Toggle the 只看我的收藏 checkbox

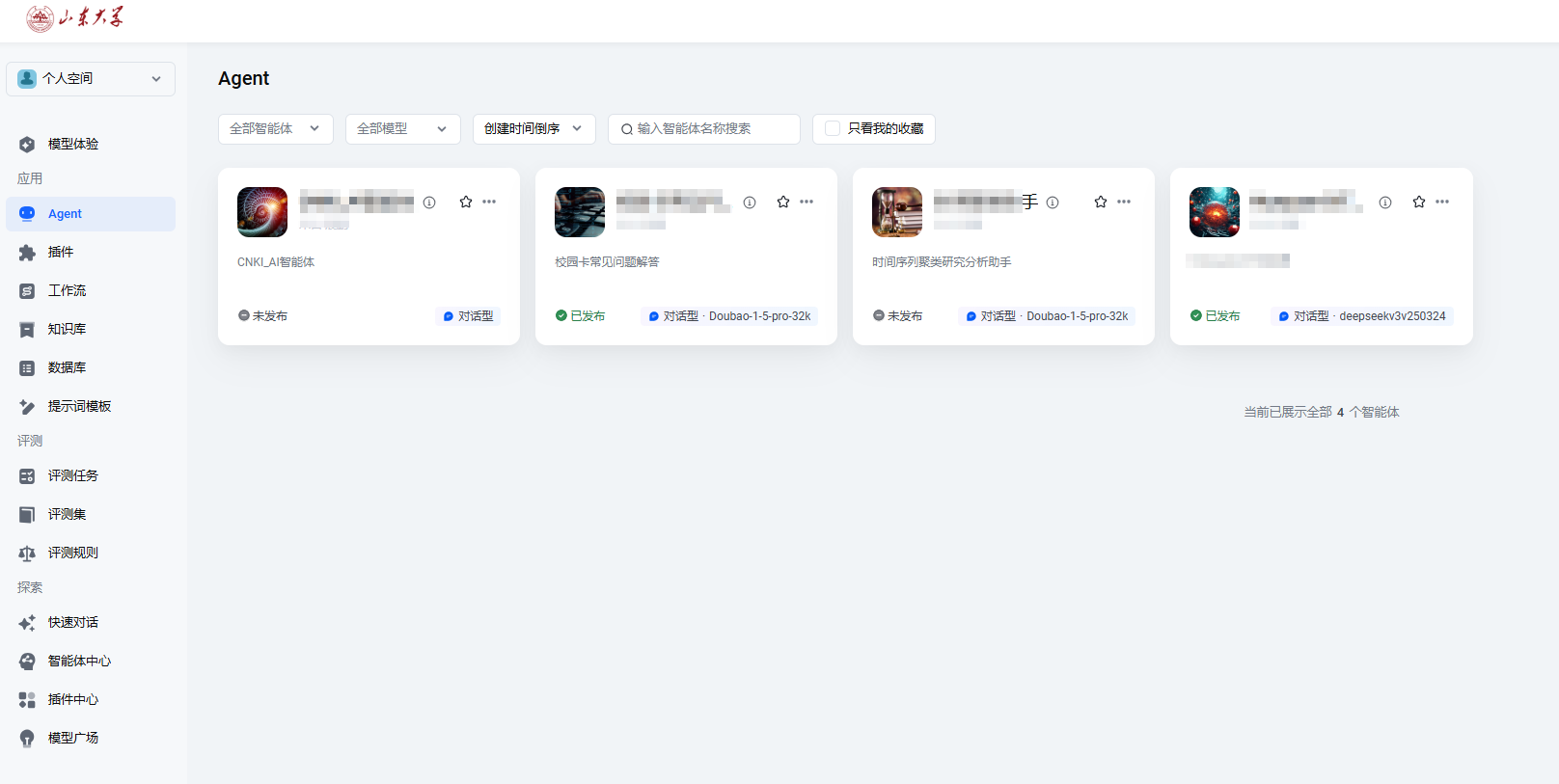tap(833, 128)
